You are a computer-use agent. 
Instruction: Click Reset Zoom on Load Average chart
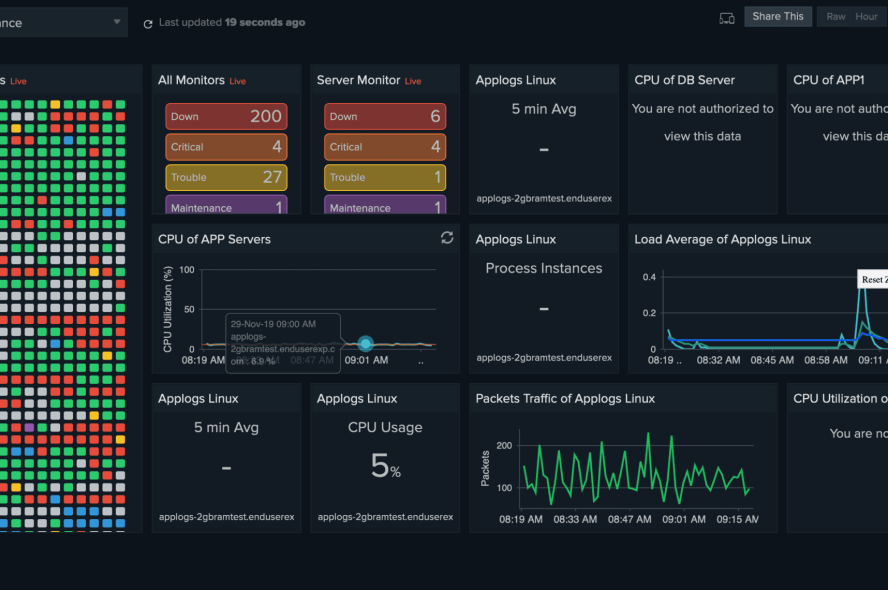coord(873,279)
